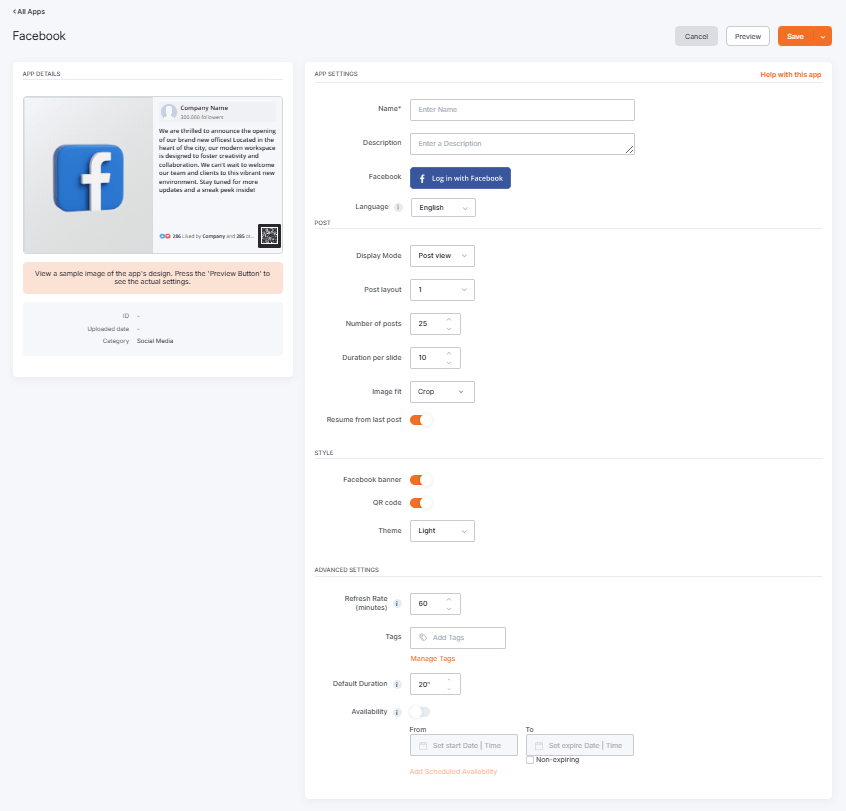Expand the Save button dropdown arrow
846x811 pixels.
(822, 35)
